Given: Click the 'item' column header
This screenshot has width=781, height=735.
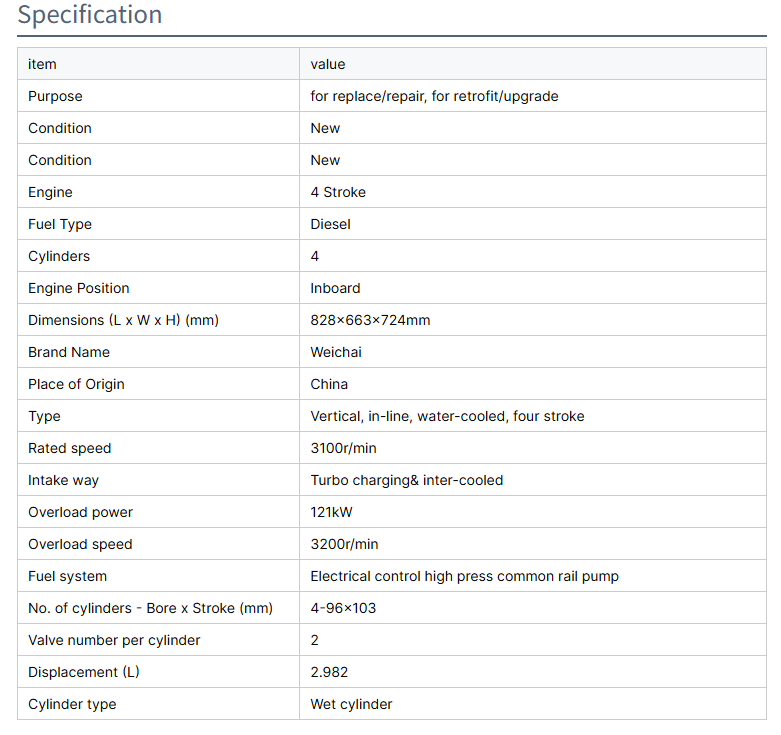Looking at the screenshot, I should [42, 64].
